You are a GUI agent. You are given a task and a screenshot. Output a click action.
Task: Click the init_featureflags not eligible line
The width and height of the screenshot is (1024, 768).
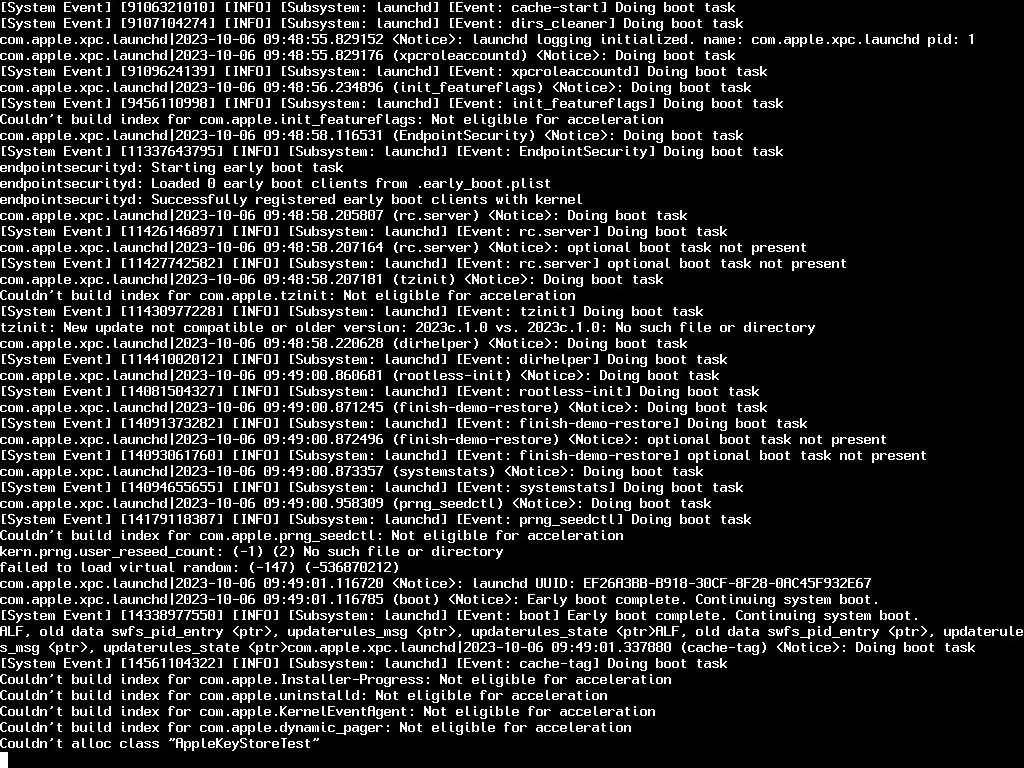(332, 120)
